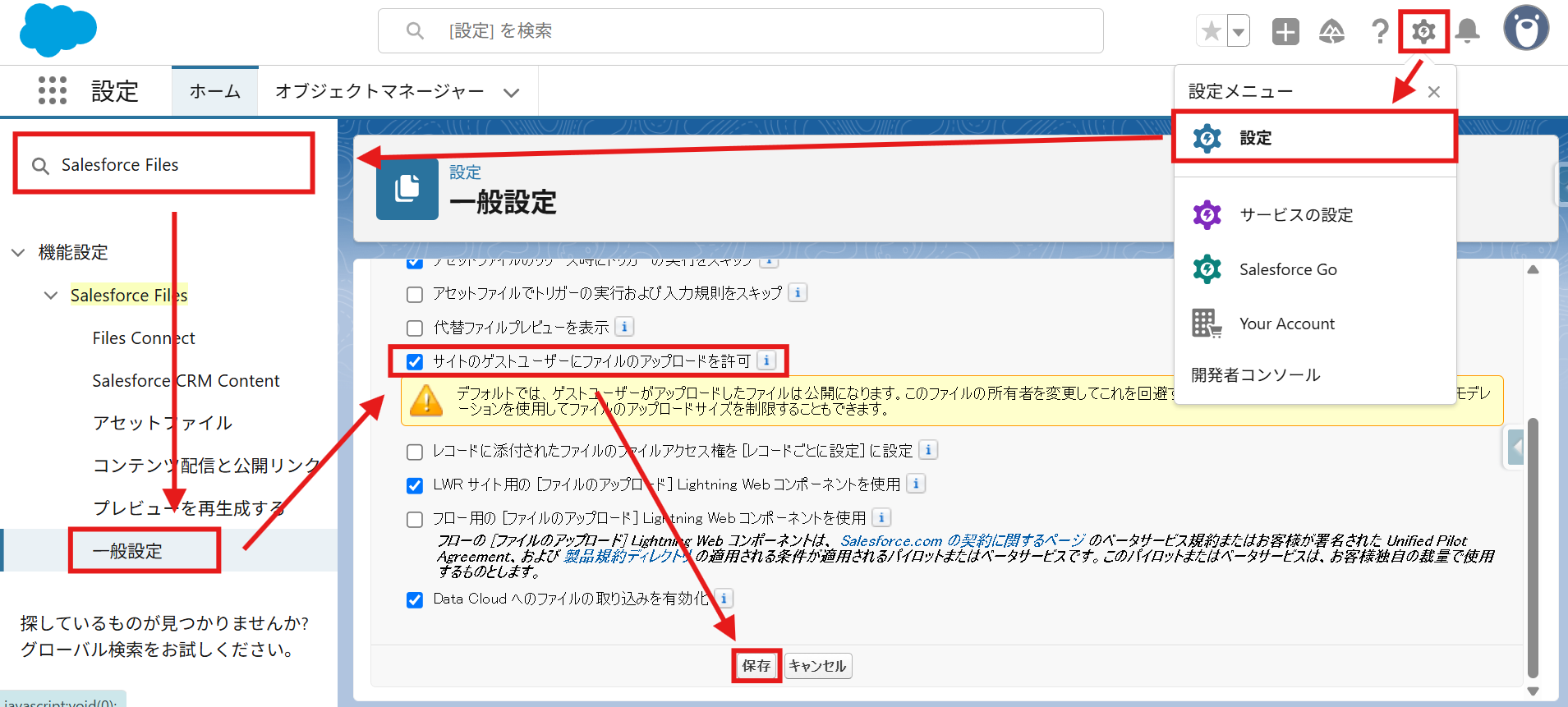Select 開発者コンソール from setup menu
This screenshot has width=1568, height=707.
click(x=1255, y=375)
